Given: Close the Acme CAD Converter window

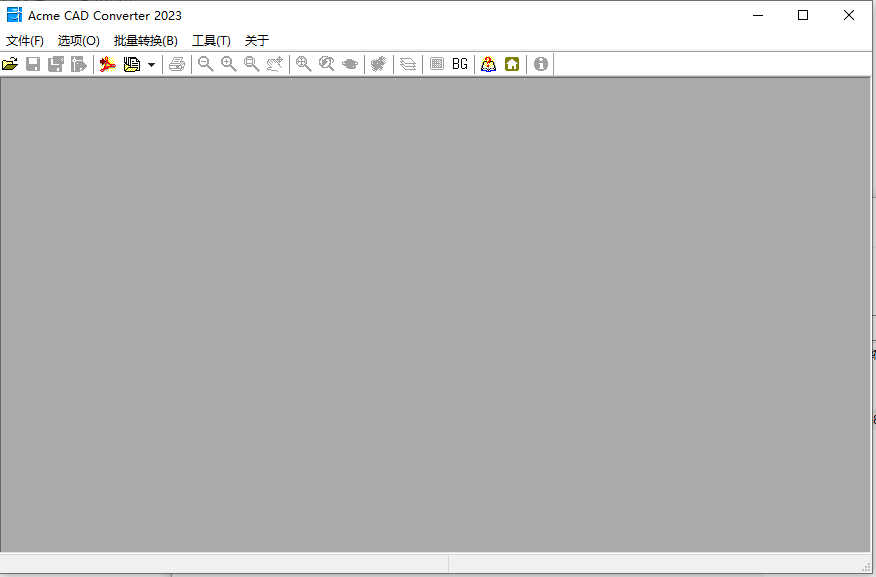Looking at the screenshot, I should point(849,16).
